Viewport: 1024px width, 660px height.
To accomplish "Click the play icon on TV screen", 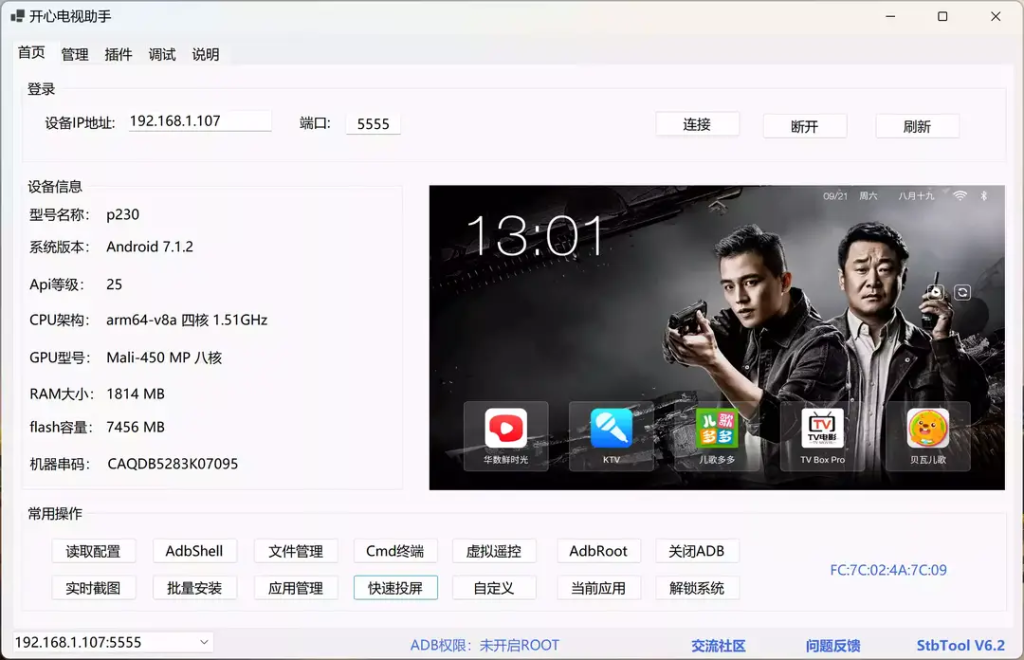I will click(935, 292).
